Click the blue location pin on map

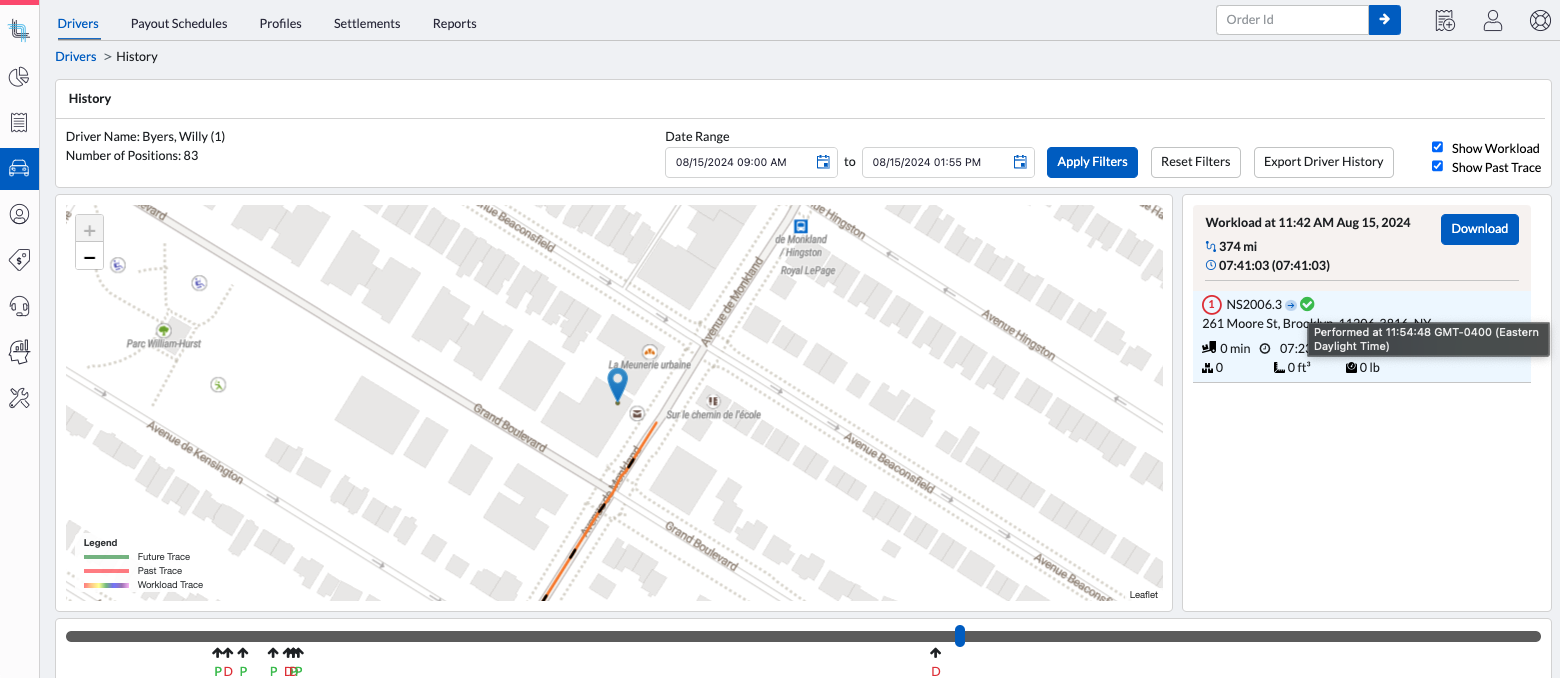point(618,386)
